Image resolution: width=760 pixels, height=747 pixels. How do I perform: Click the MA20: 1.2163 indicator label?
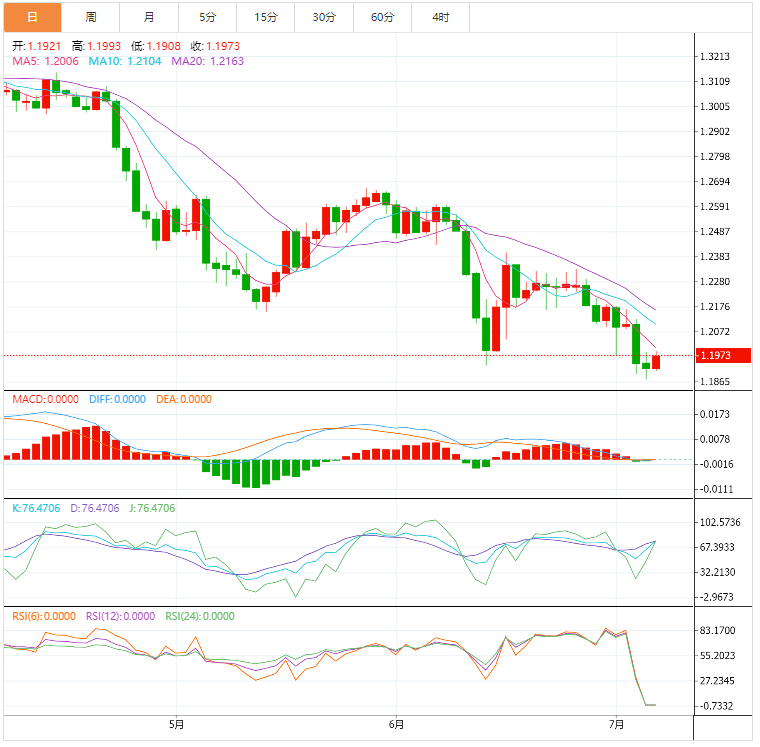pos(207,61)
